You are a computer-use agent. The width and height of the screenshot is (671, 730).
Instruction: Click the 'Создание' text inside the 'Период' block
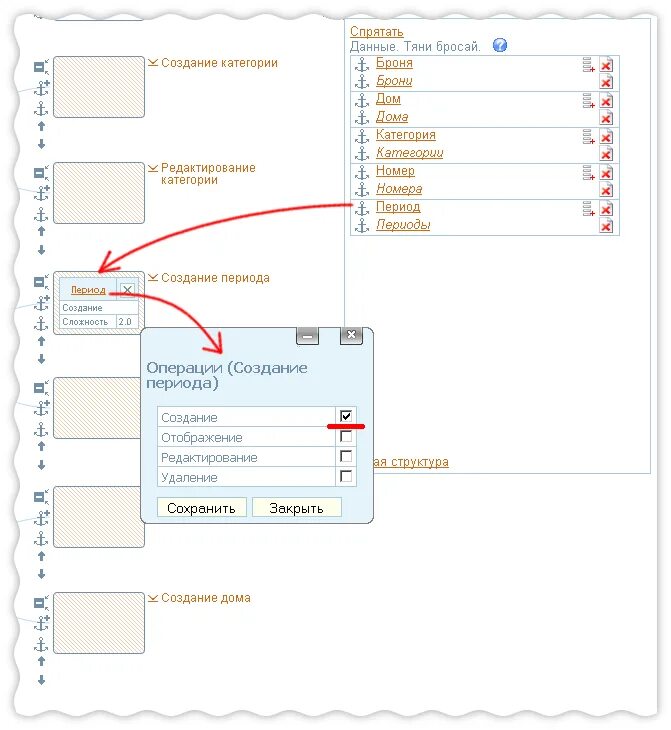point(82,308)
